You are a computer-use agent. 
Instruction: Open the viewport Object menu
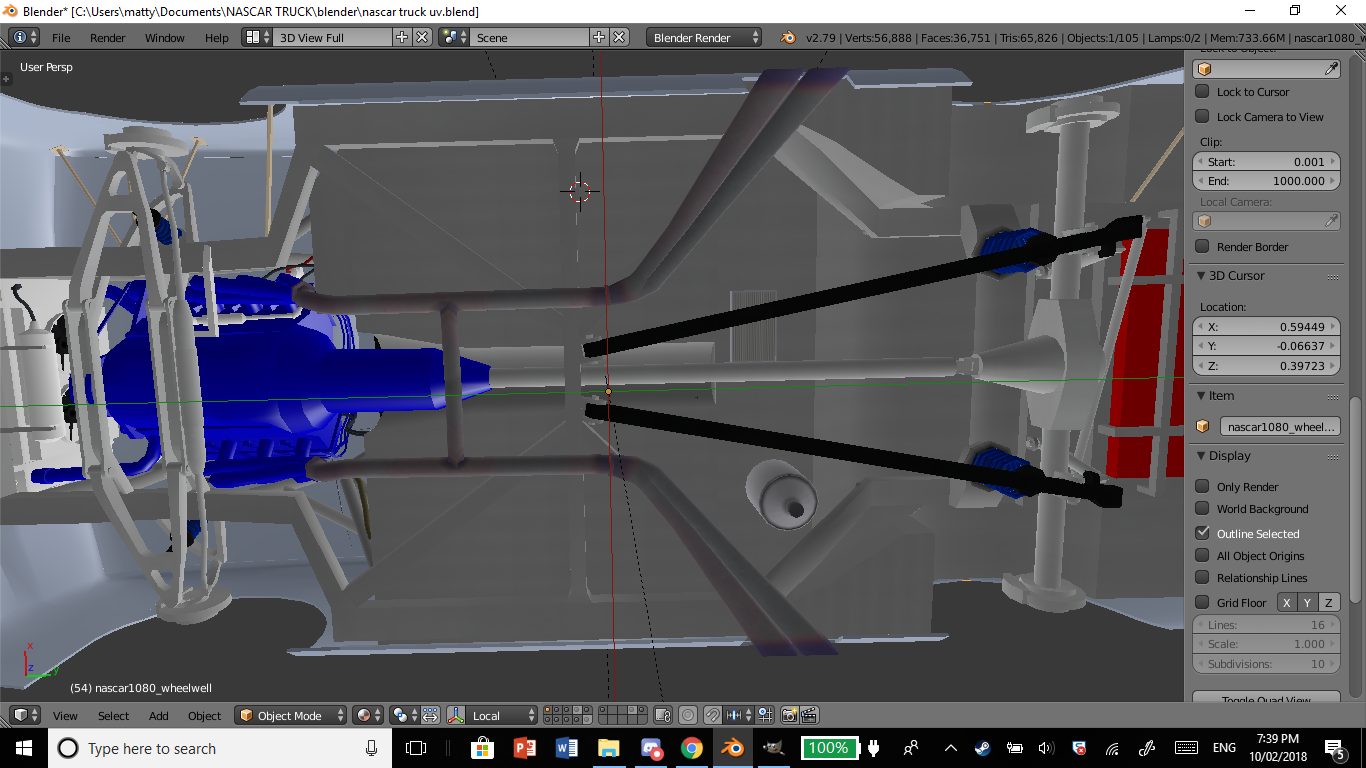[x=204, y=716]
